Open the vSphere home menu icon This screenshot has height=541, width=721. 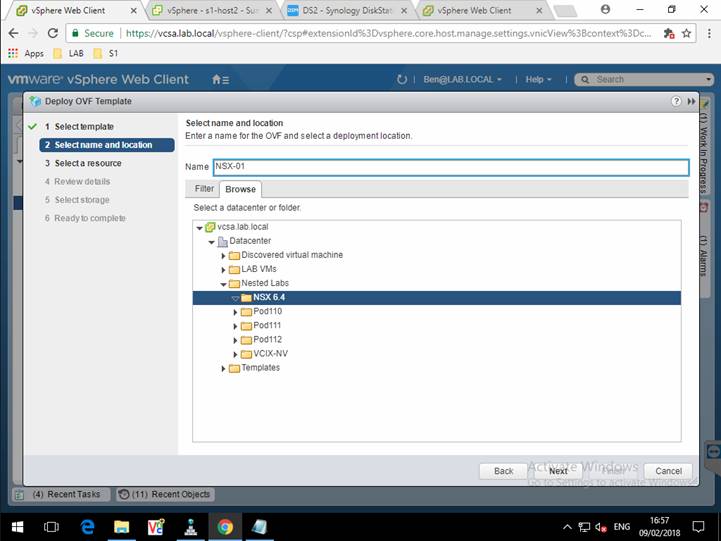220,80
